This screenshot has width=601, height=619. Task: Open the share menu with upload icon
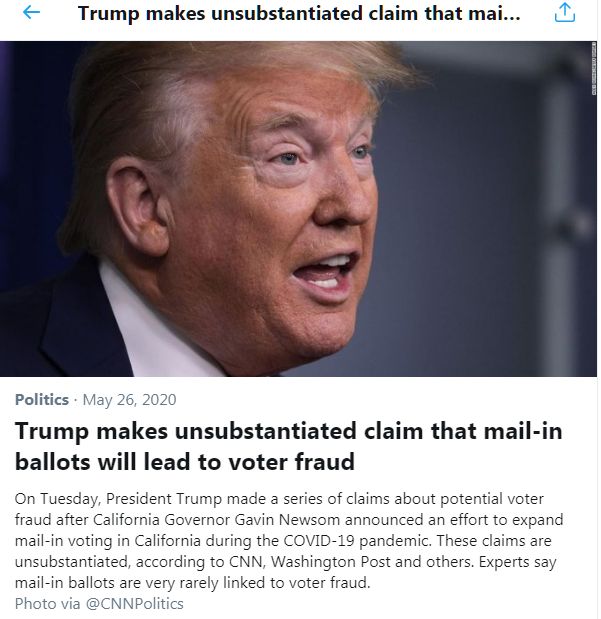pyautogui.click(x=565, y=13)
